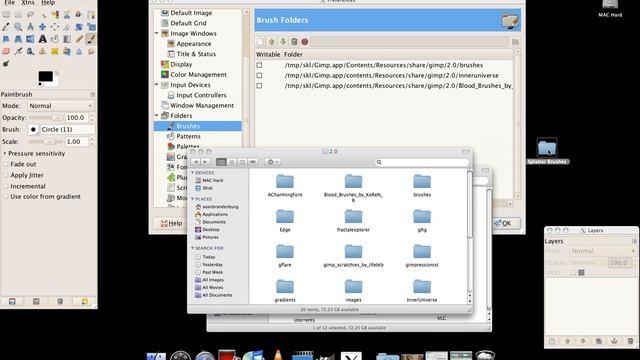
Task: Click the OK button in Preferences
Action: pos(502,223)
